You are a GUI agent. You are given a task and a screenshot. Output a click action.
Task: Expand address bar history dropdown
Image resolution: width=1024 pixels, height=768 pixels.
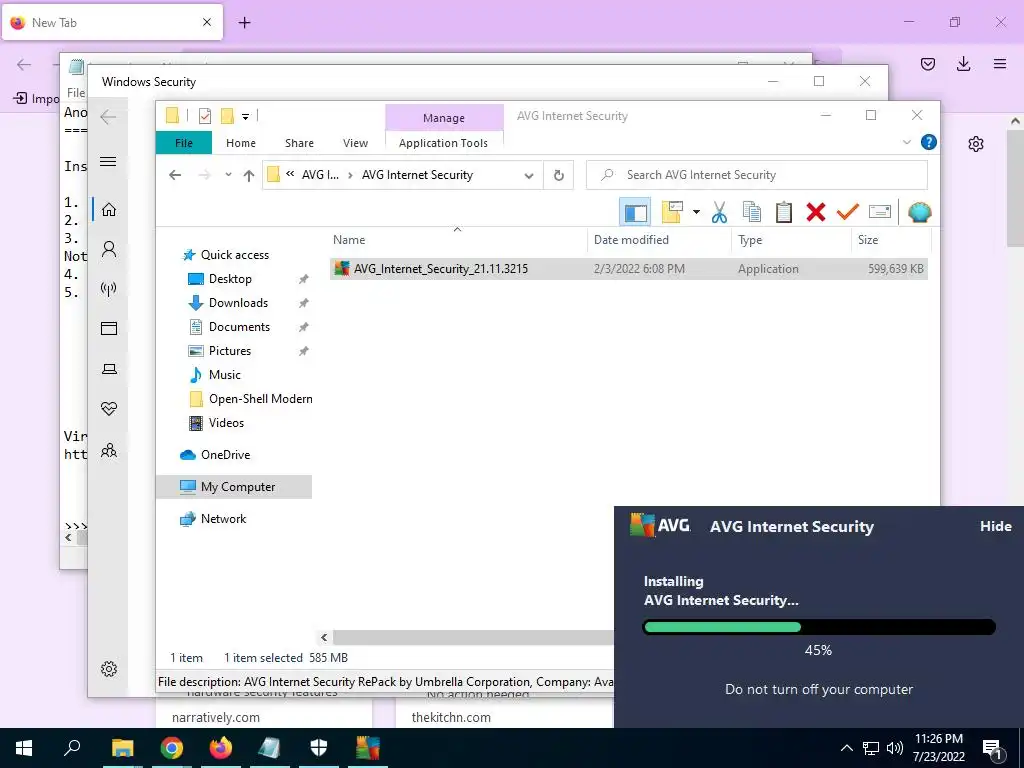coord(529,175)
